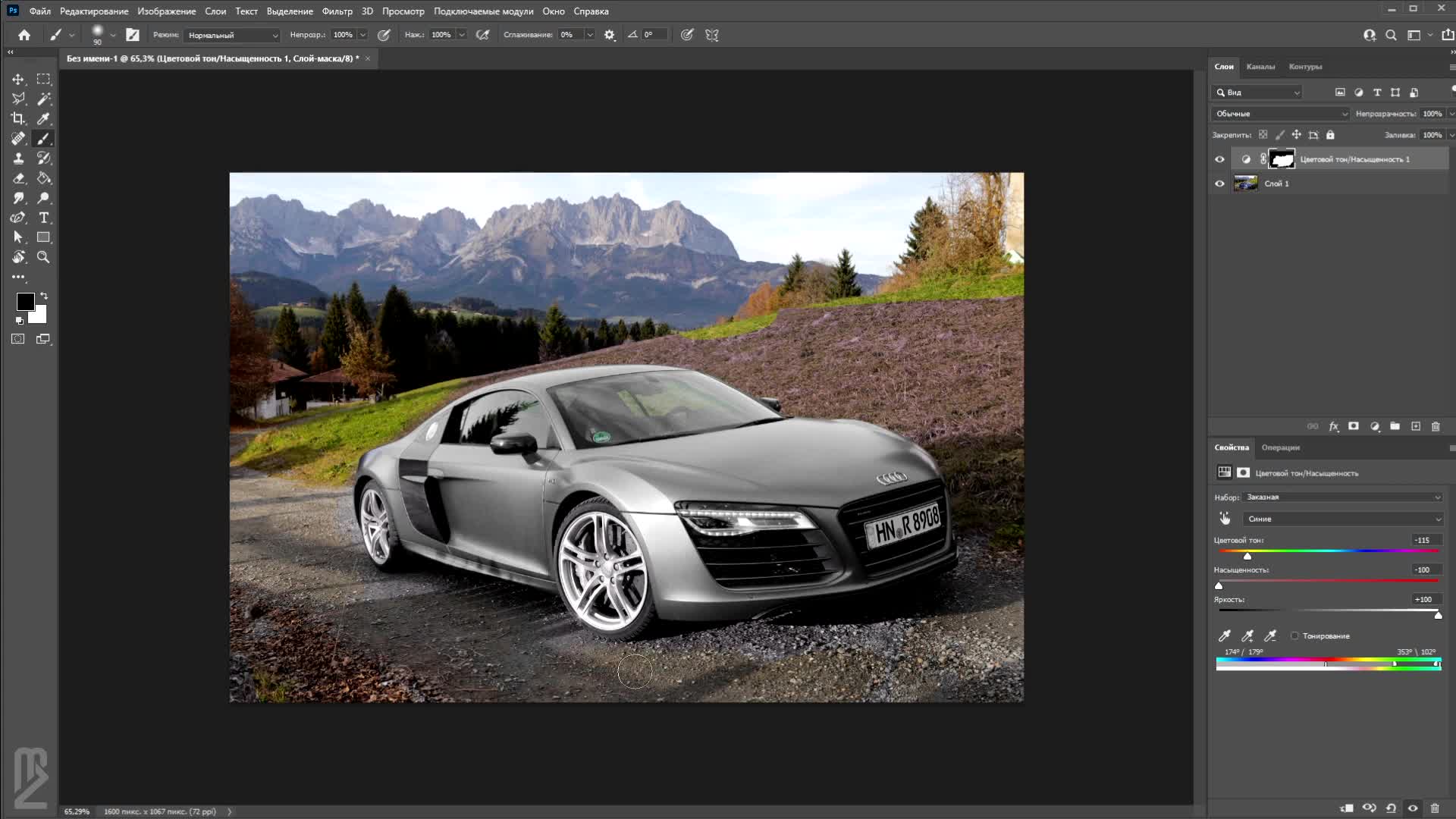Hide the Слой 1 layer
Viewport: 1456px width, 819px height.
point(1219,184)
